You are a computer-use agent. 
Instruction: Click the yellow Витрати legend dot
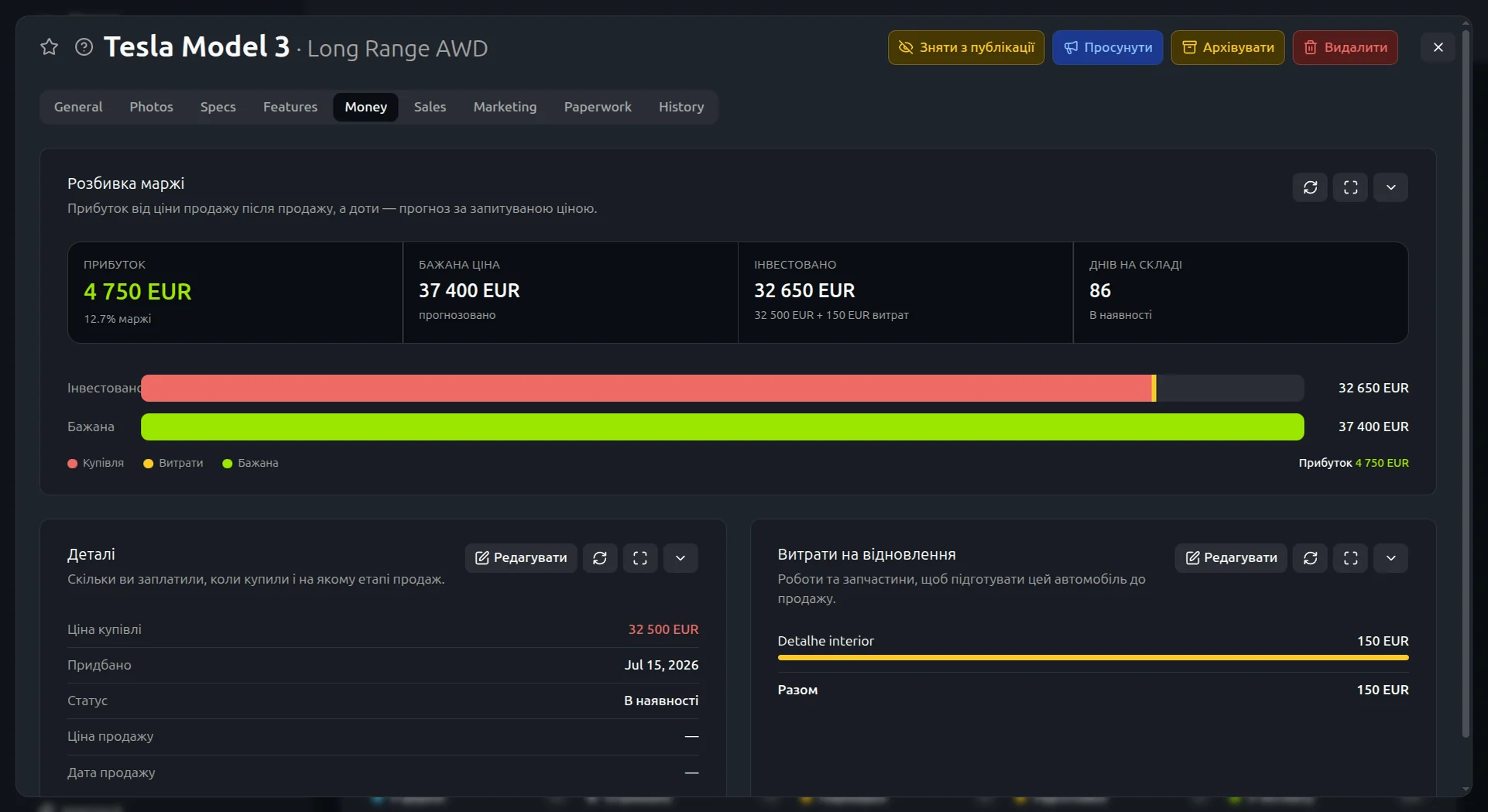coord(149,464)
